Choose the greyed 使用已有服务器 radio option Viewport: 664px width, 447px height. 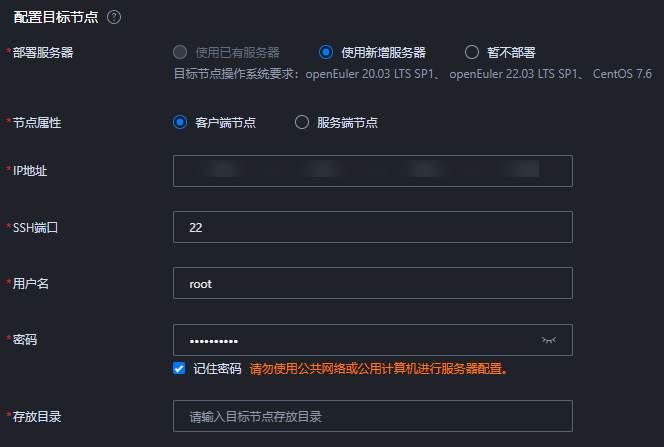[x=180, y=52]
